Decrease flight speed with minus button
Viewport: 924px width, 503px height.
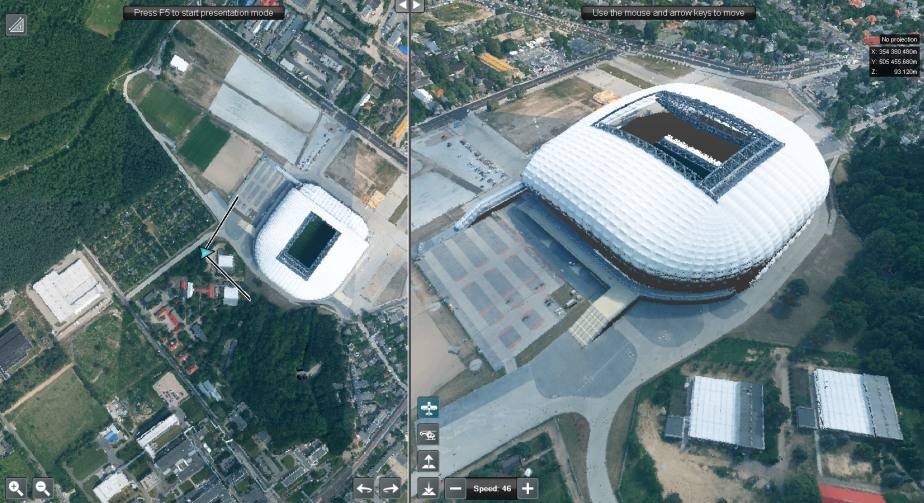click(455, 488)
